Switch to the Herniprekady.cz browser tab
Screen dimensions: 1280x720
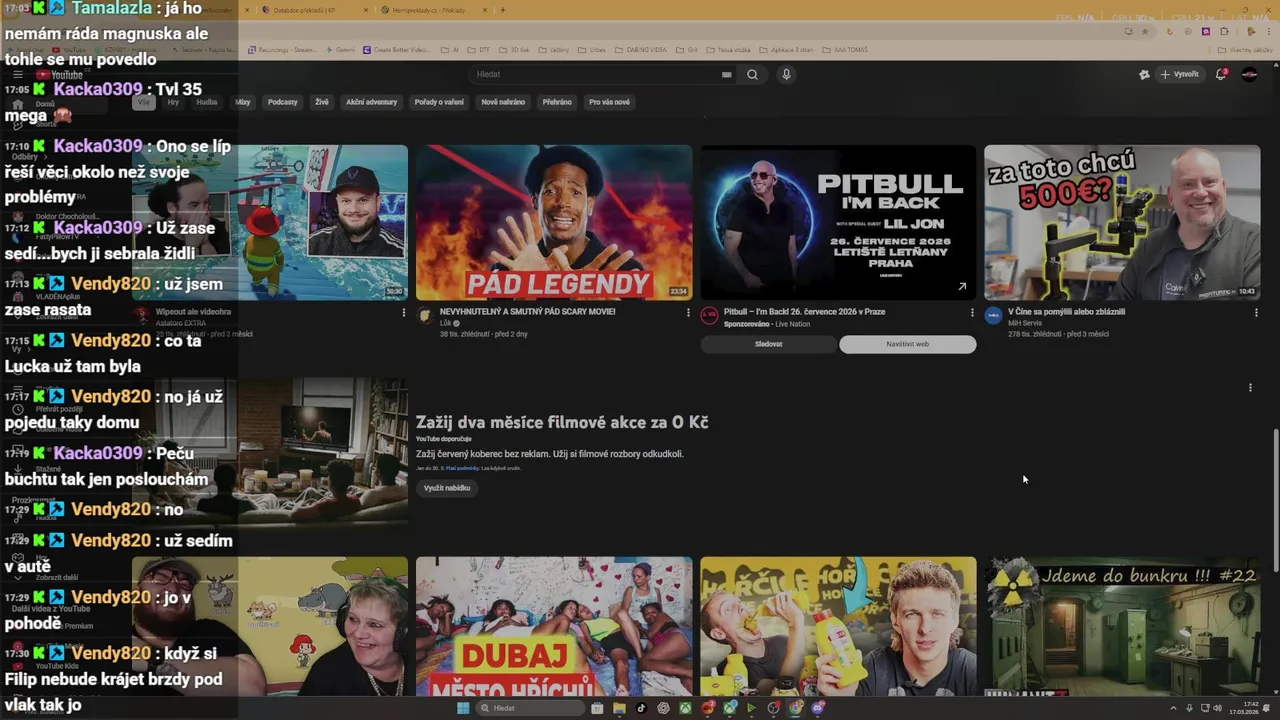tap(434, 10)
